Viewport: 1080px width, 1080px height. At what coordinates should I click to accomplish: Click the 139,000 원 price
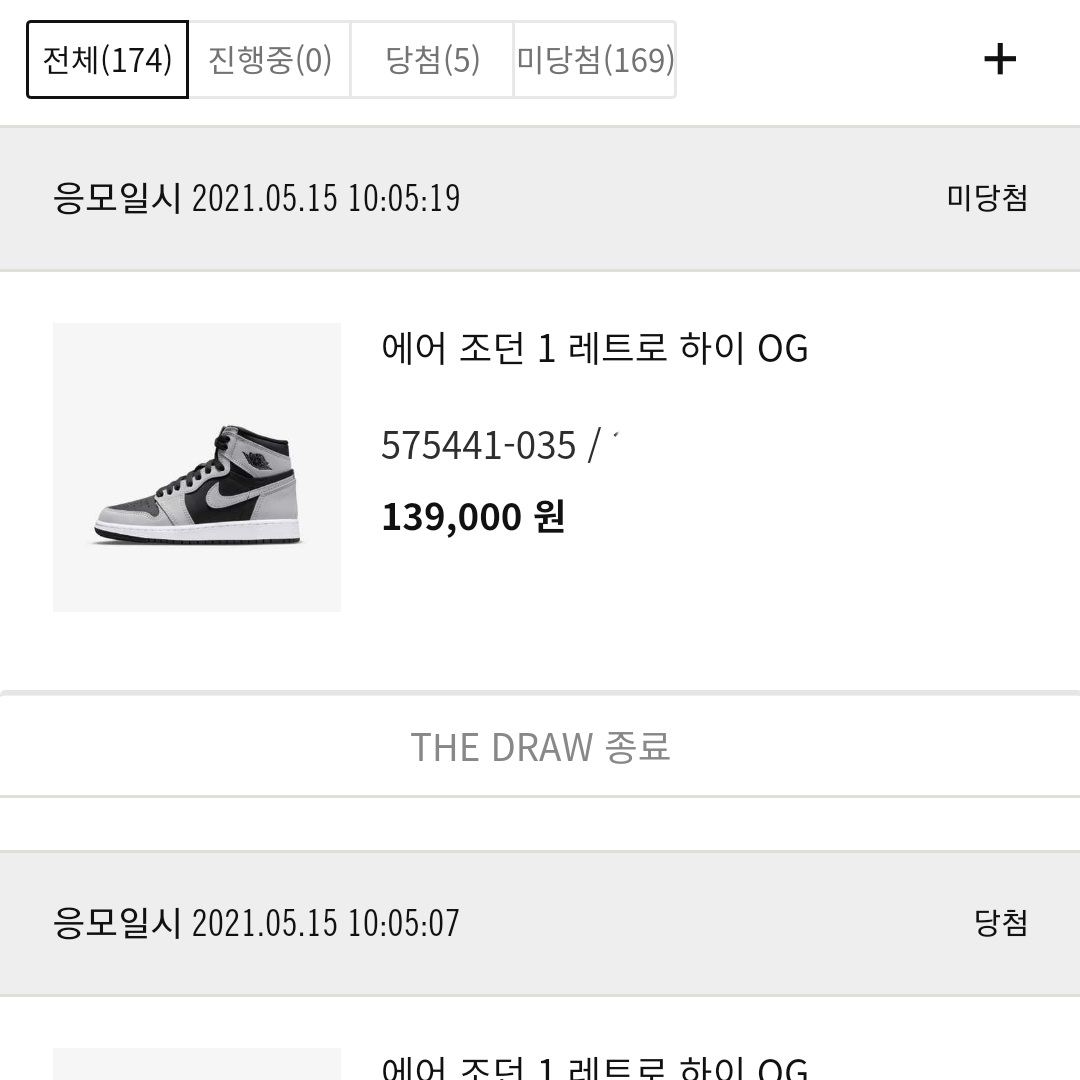(x=473, y=517)
